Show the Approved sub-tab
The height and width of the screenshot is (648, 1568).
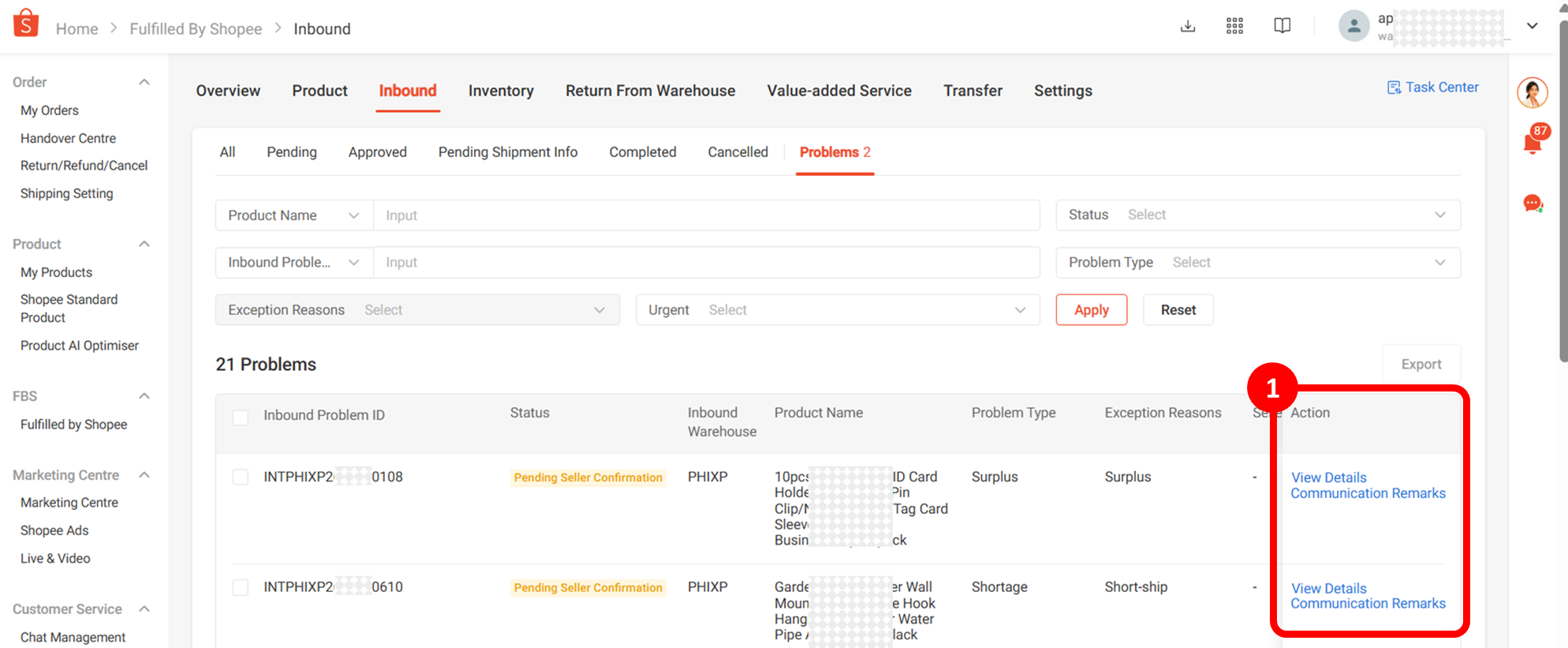[378, 152]
